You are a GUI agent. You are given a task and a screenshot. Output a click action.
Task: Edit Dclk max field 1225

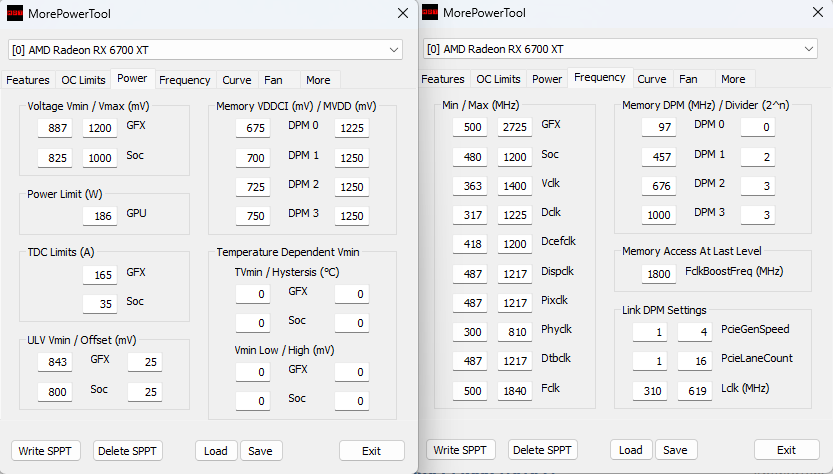coord(515,215)
